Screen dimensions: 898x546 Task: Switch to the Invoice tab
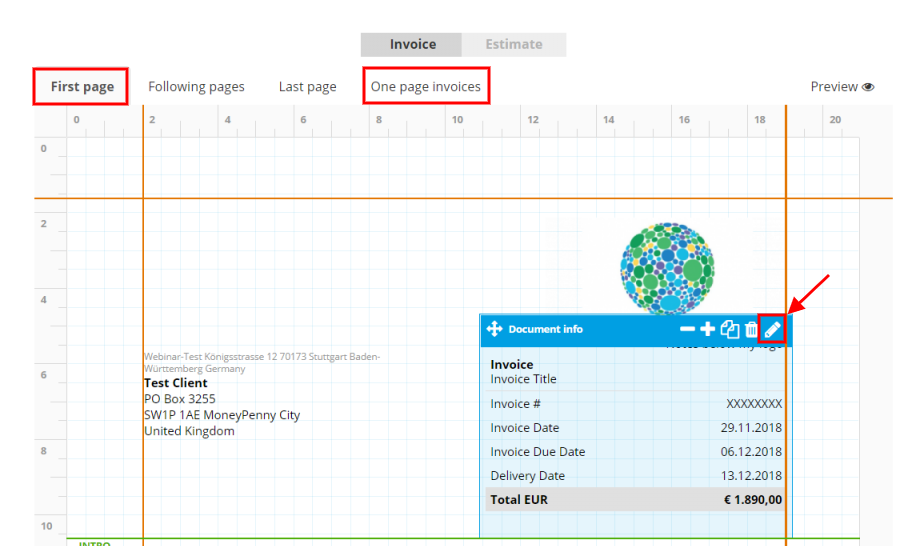pyautogui.click(x=411, y=44)
